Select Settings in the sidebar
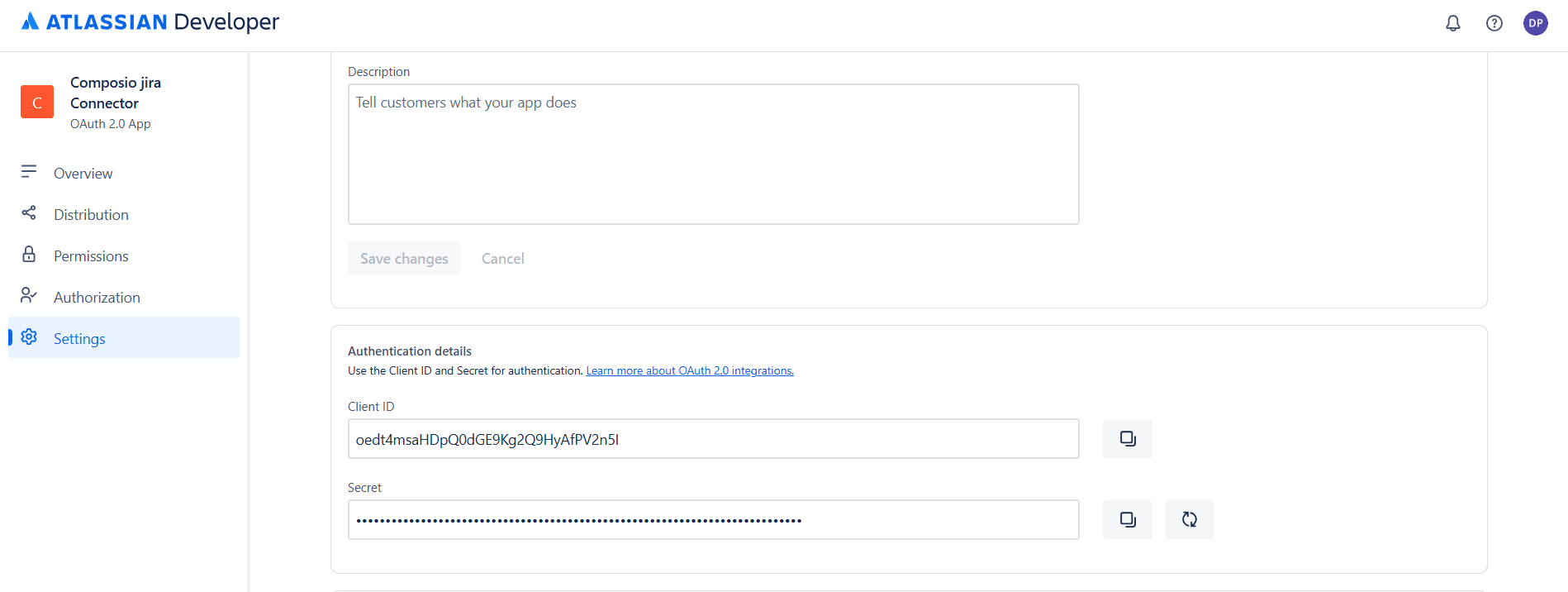The width and height of the screenshot is (1568, 592). [x=124, y=337]
